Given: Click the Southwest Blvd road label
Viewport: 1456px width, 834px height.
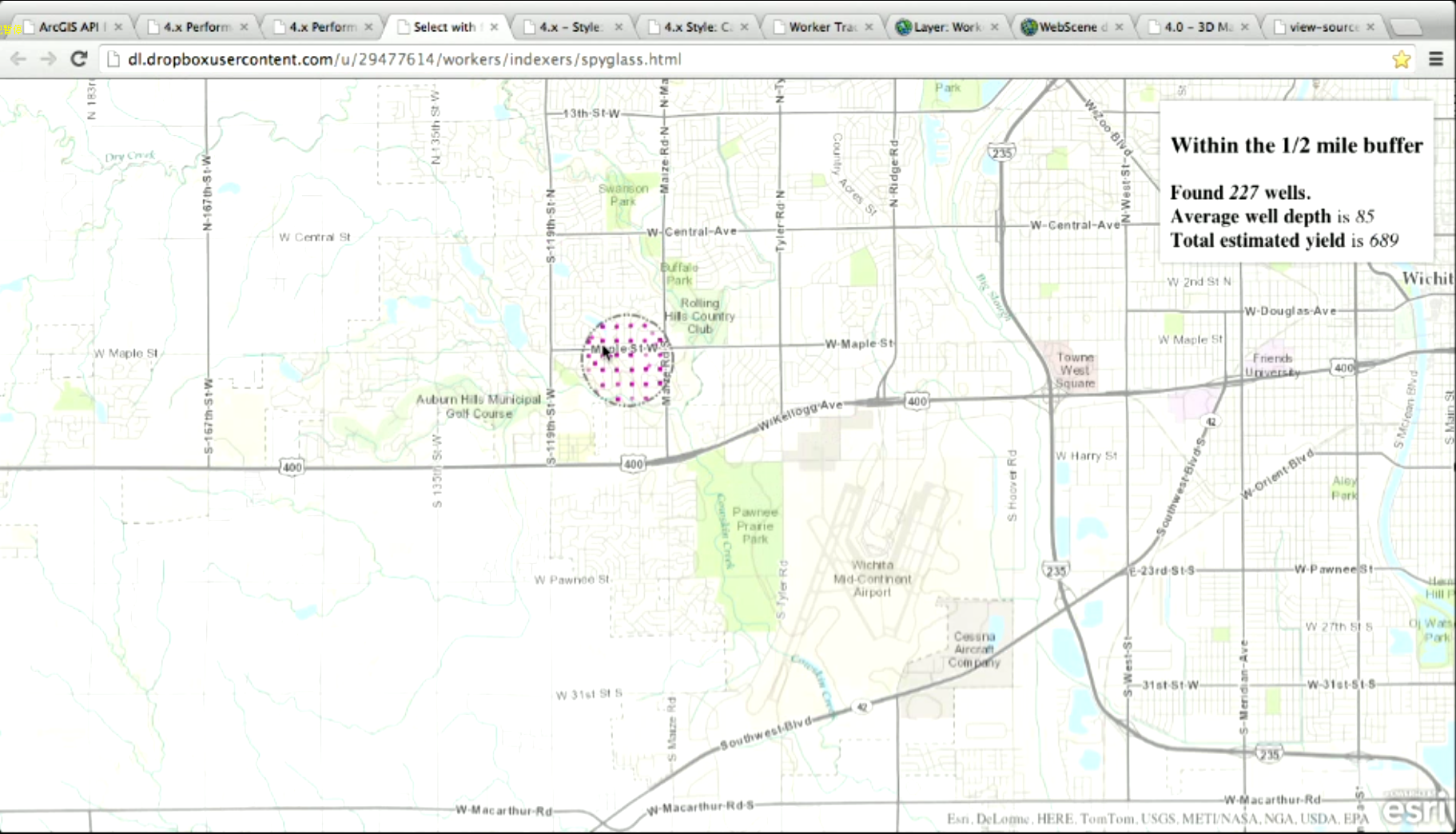Looking at the screenshot, I should pyautogui.click(x=766, y=733).
